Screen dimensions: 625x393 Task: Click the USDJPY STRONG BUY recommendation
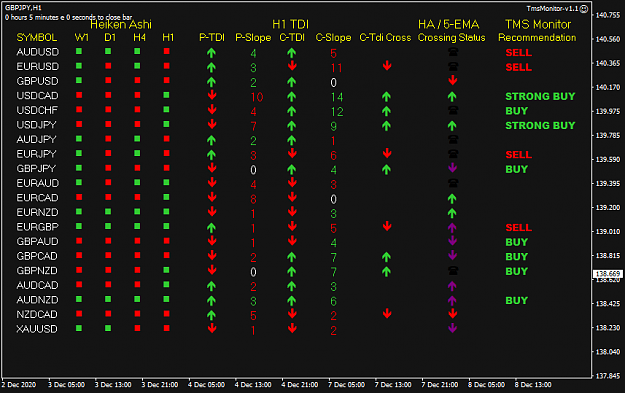(540, 125)
